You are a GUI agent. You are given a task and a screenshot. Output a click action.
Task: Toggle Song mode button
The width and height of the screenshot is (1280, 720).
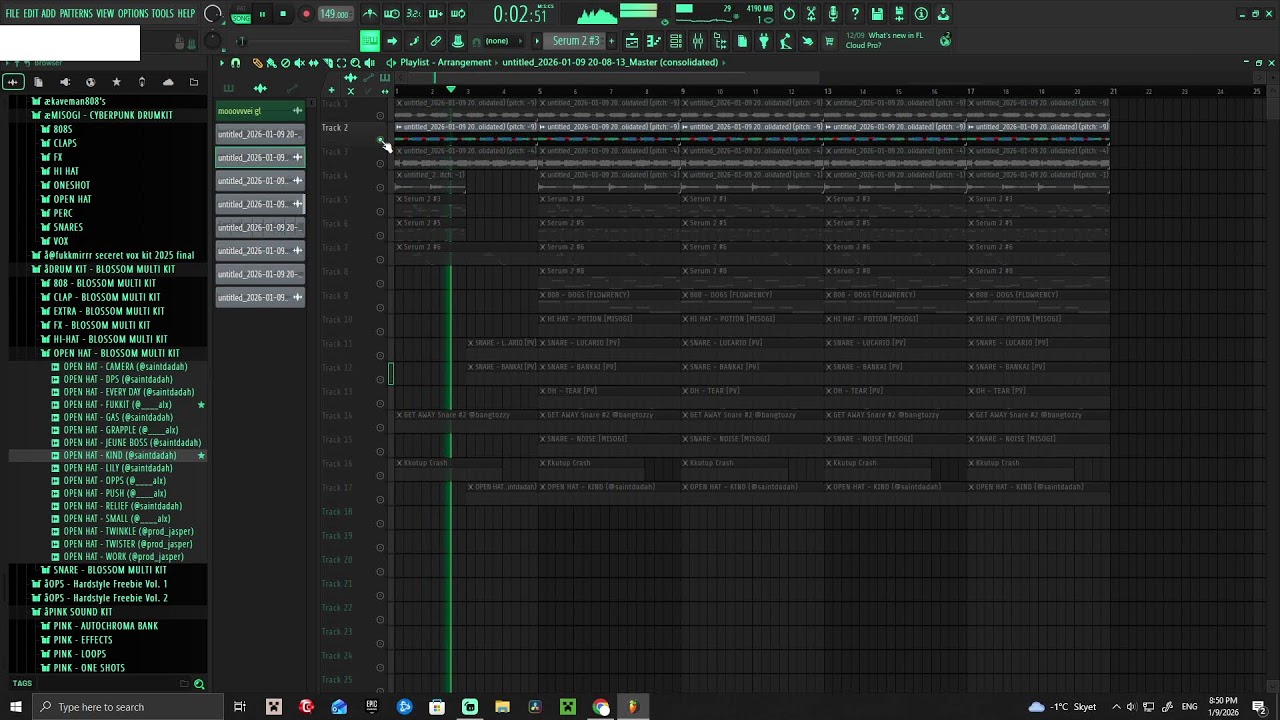240,19
